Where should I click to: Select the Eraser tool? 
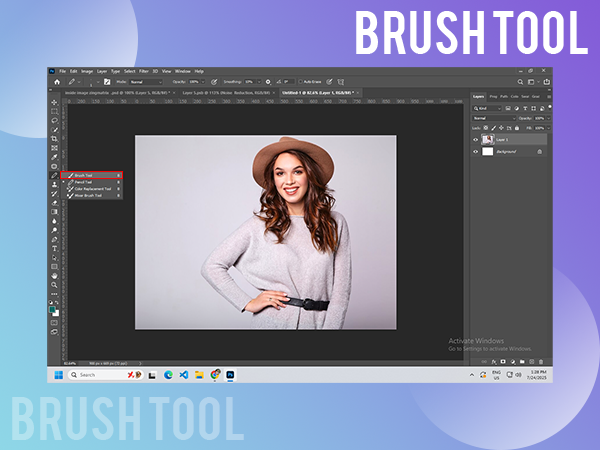tap(54, 203)
